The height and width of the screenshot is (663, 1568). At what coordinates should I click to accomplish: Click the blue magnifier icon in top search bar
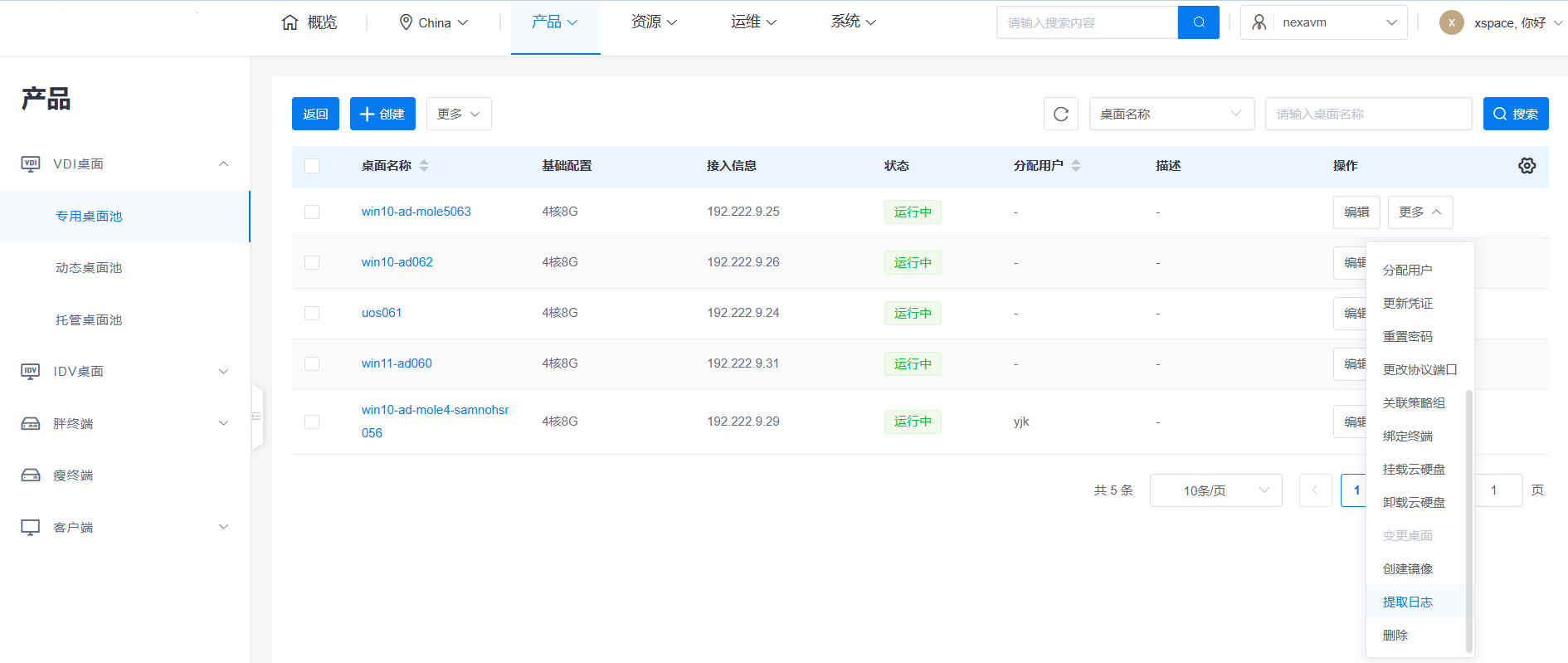(1198, 22)
